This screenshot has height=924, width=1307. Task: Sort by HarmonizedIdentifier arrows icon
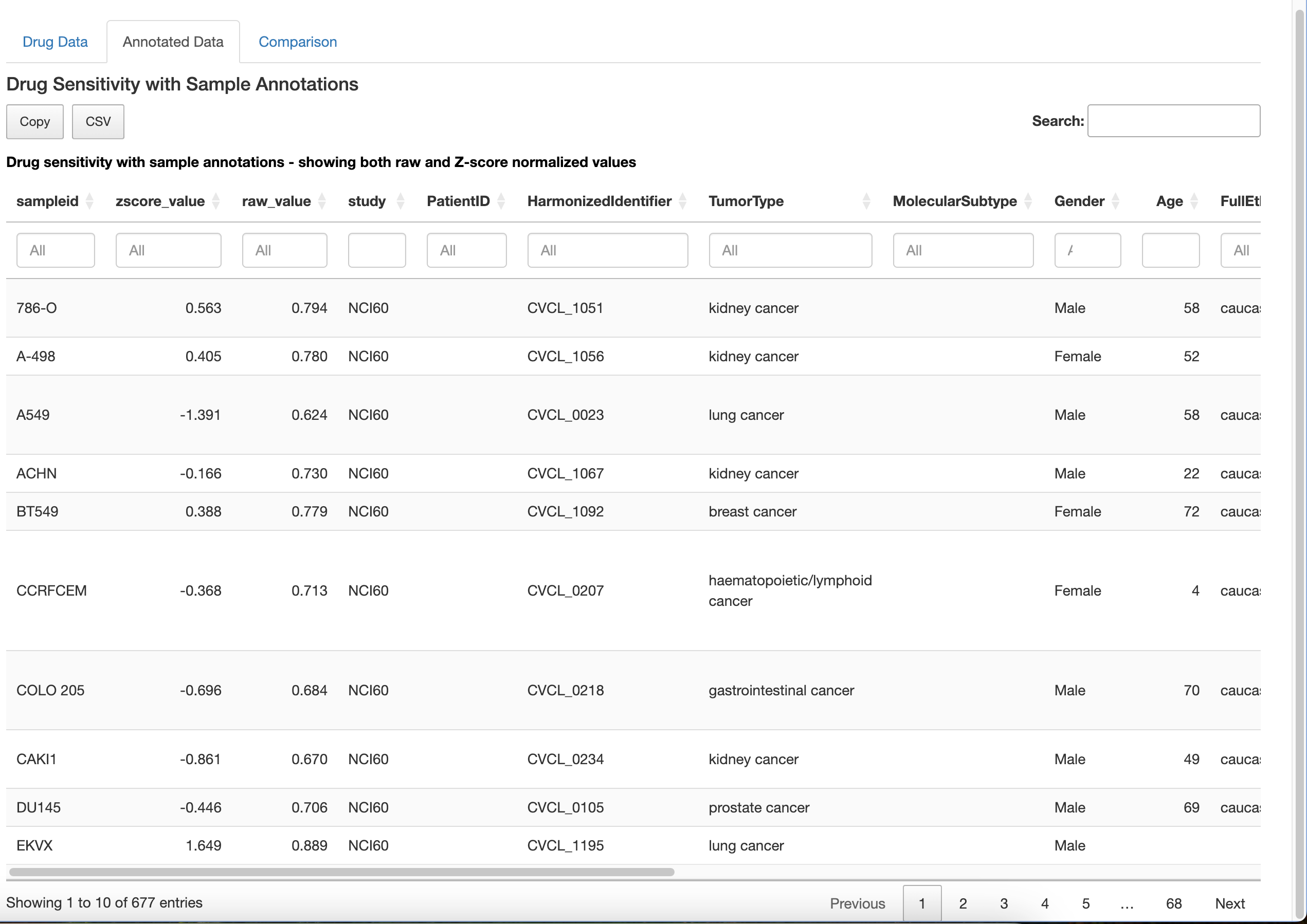point(682,201)
